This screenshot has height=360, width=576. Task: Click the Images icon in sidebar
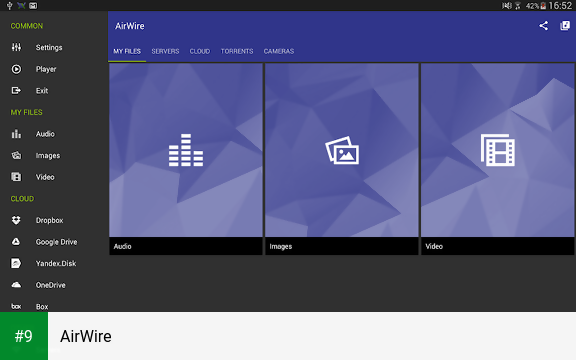coord(16,155)
